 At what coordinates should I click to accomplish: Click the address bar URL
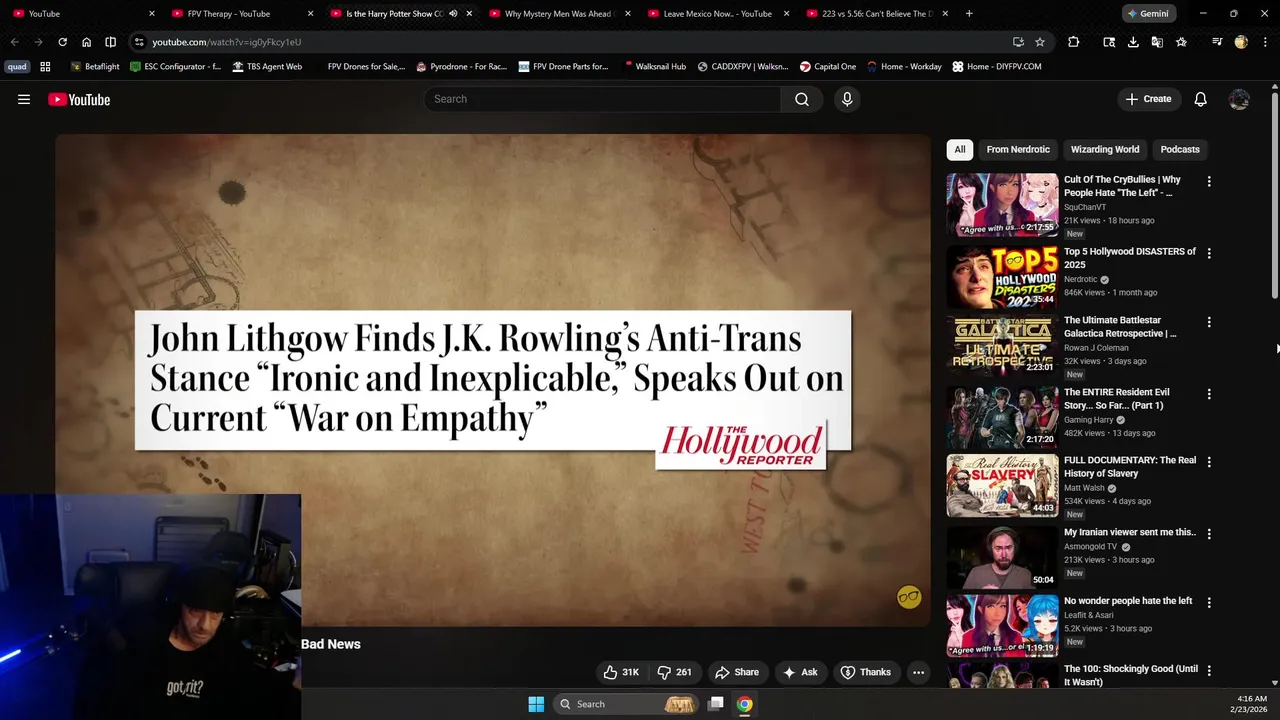226,42
